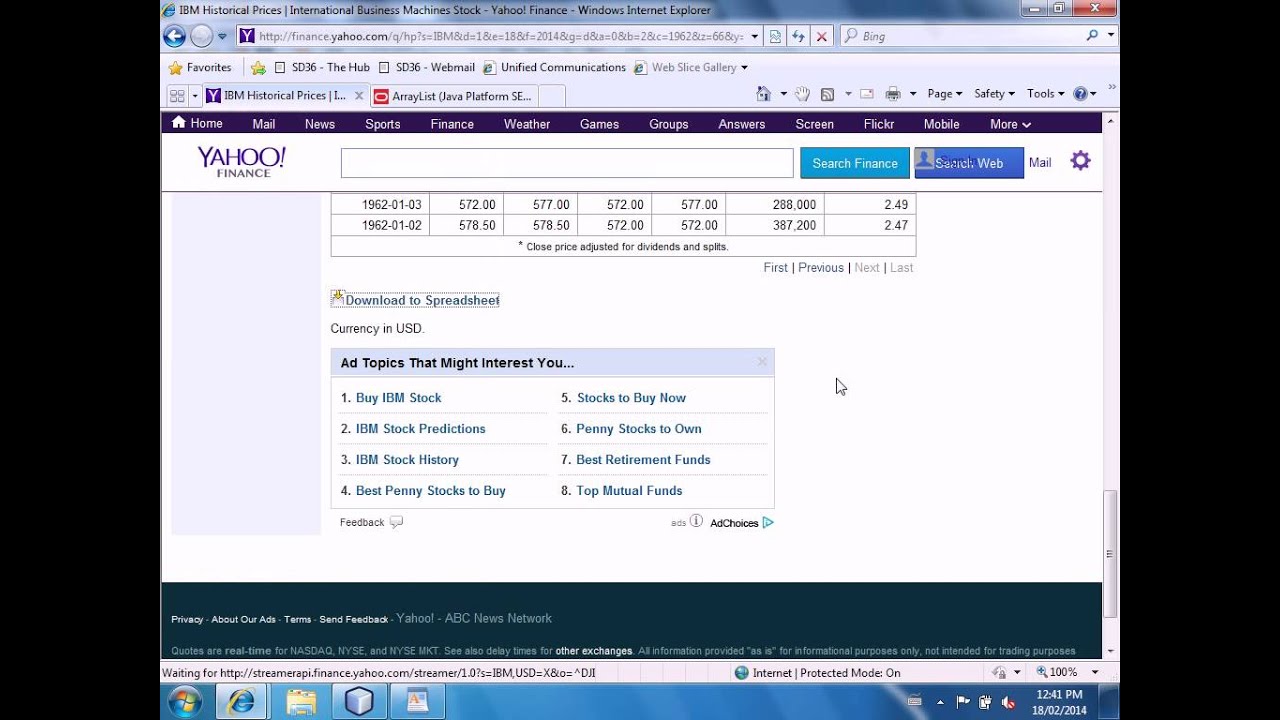Click the VirtualBox cube taskbar icon

[359, 702]
